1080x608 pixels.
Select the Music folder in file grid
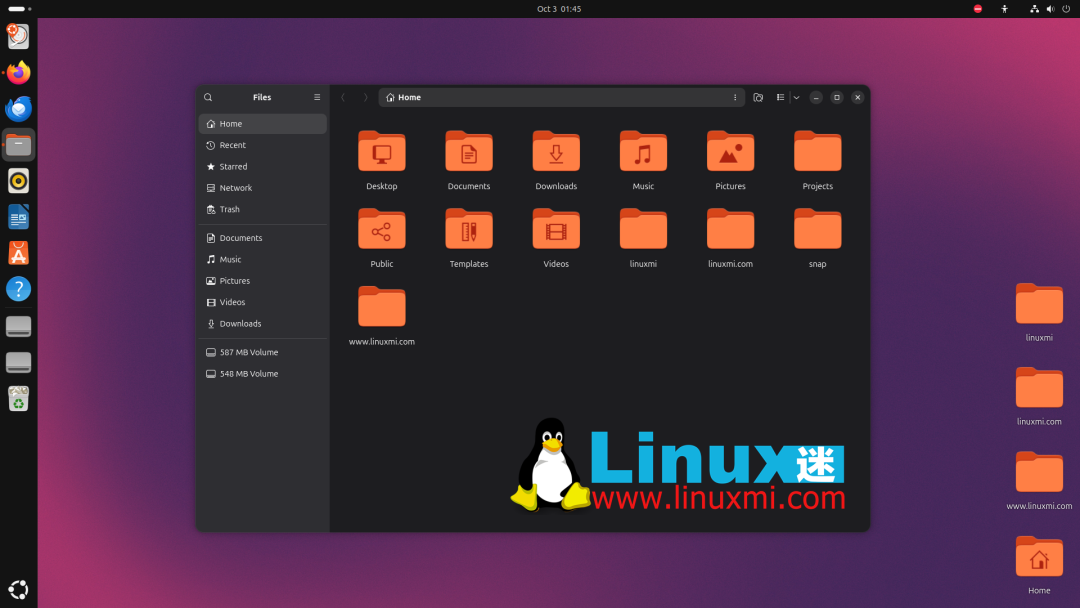click(x=643, y=151)
